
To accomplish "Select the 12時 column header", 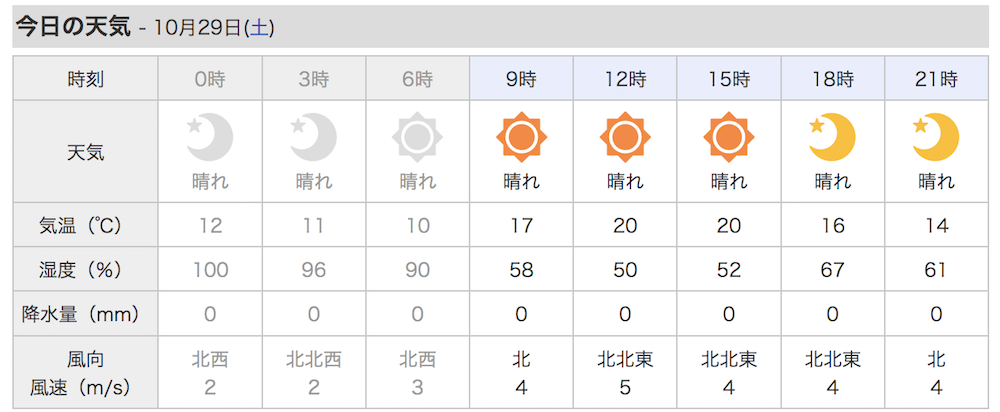I will [625, 78].
